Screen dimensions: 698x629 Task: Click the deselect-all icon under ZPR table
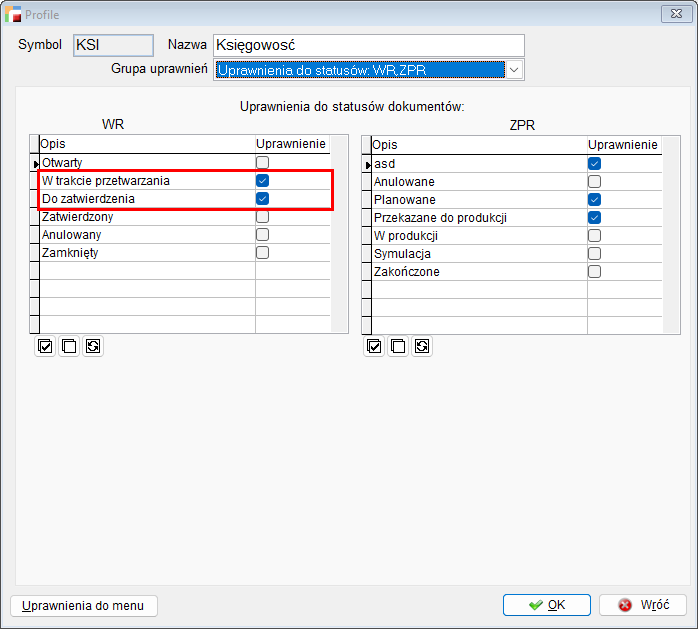click(x=398, y=346)
